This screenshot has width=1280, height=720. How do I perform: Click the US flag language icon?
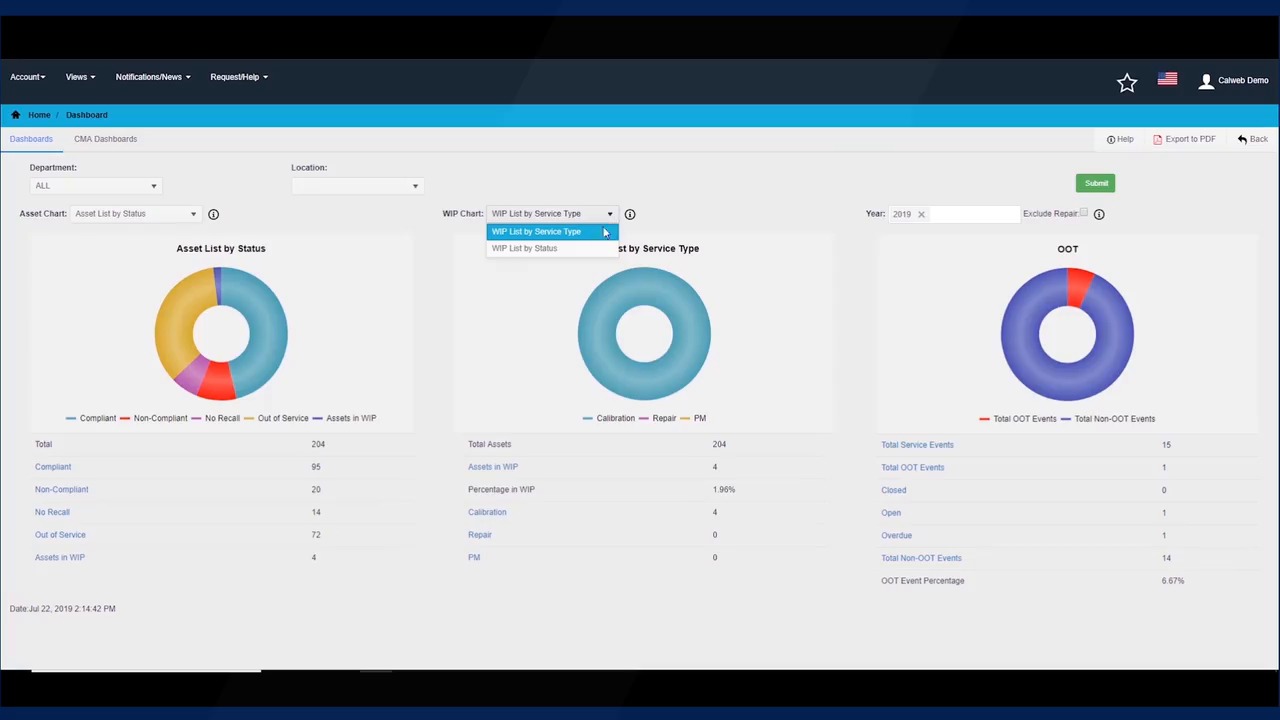(x=1167, y=79)
